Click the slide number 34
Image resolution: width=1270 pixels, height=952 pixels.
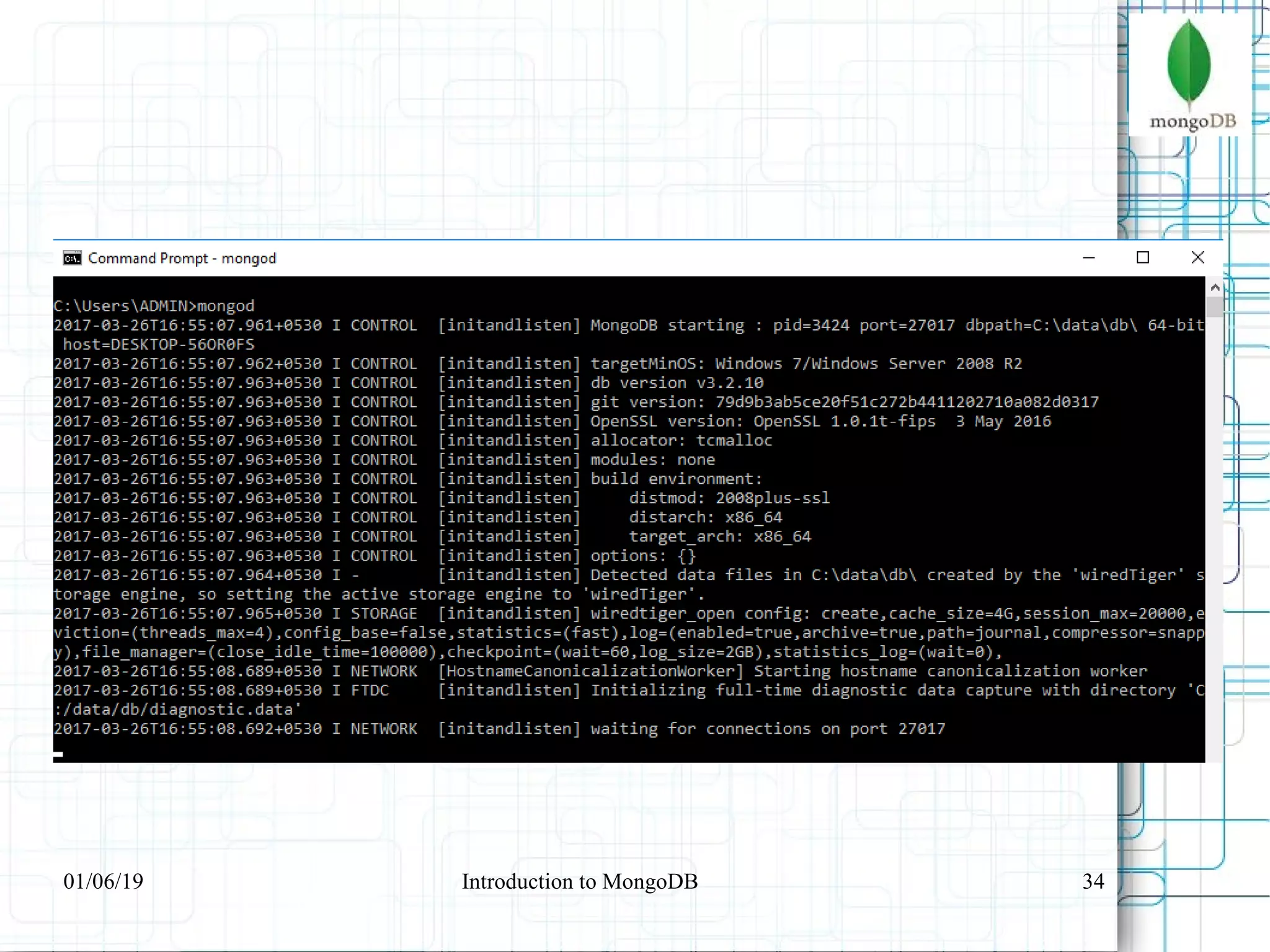coord(1093,881)
